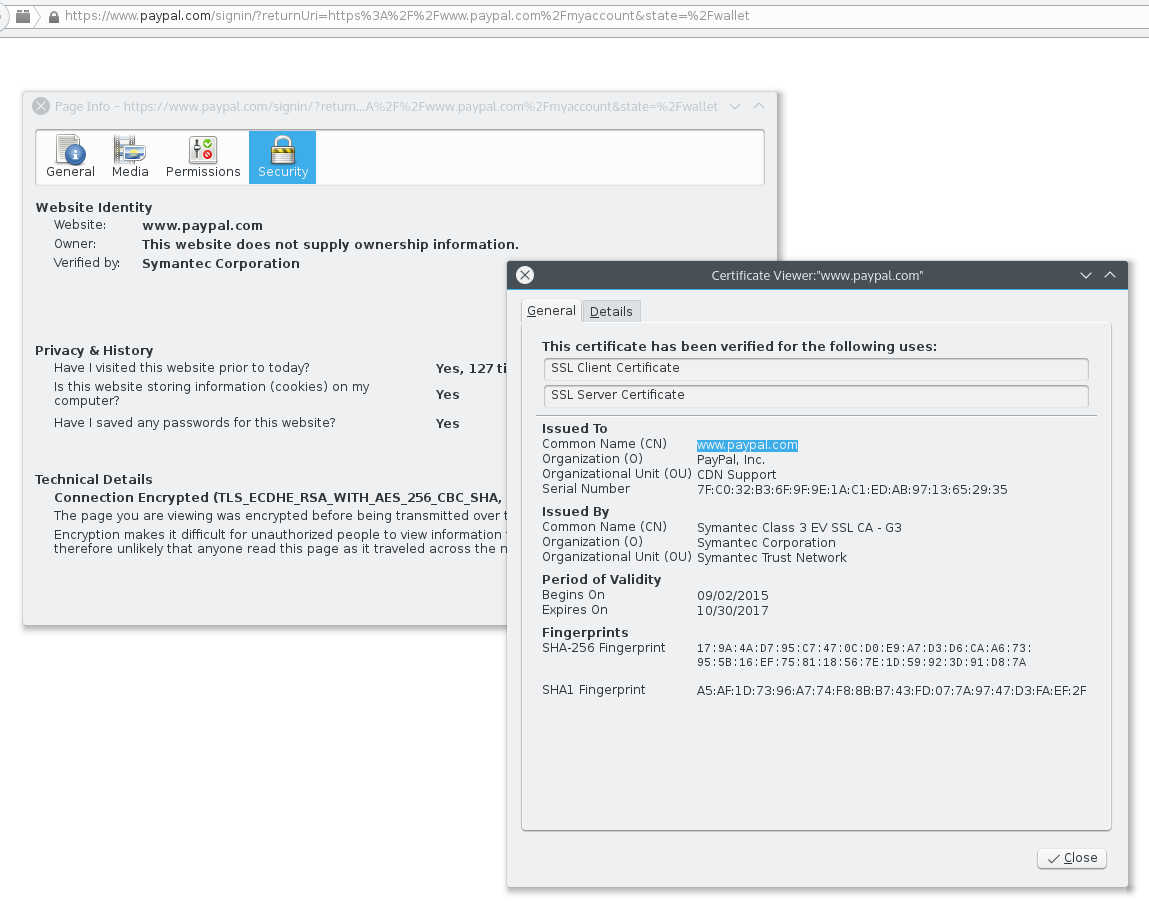Click the visit count 'Yes, 127 ti' text
This screenshot has width=1149, height=902.
tap(471, 369)
